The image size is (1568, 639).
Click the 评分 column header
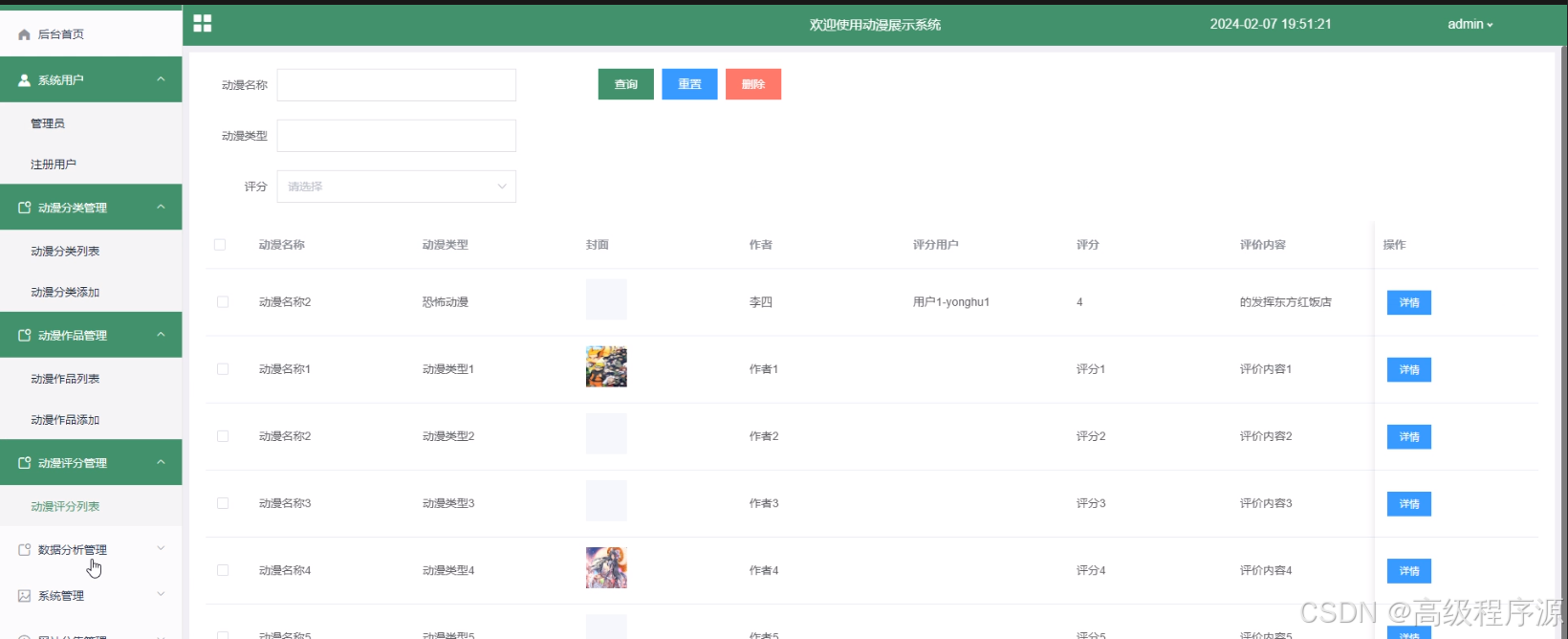click(1087, 245)
